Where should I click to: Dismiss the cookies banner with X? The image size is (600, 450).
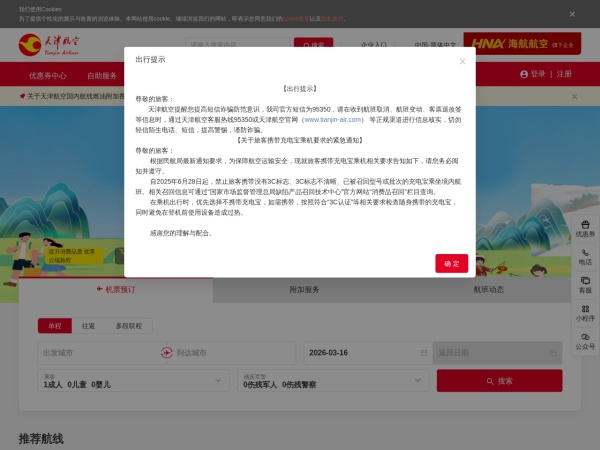pos(572,14)
